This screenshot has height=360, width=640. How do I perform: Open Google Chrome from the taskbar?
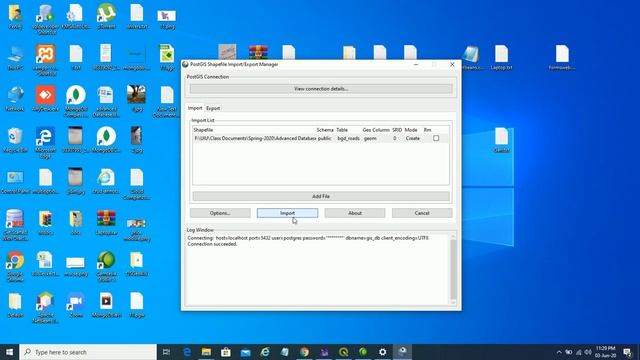tap(304, 352)
